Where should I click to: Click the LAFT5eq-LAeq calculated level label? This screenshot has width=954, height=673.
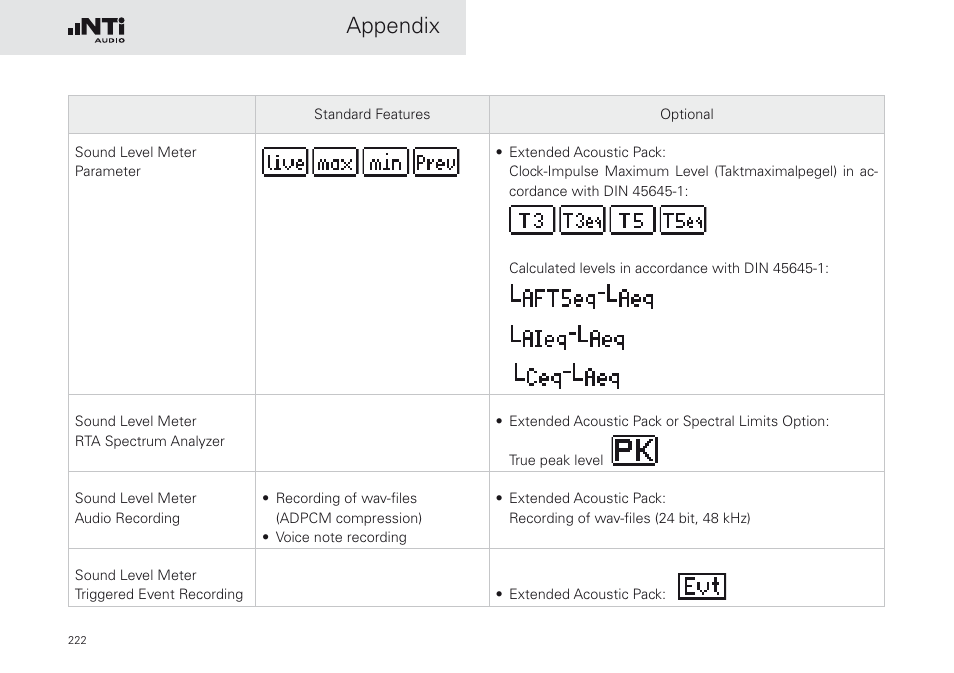[x=582, y=297]
